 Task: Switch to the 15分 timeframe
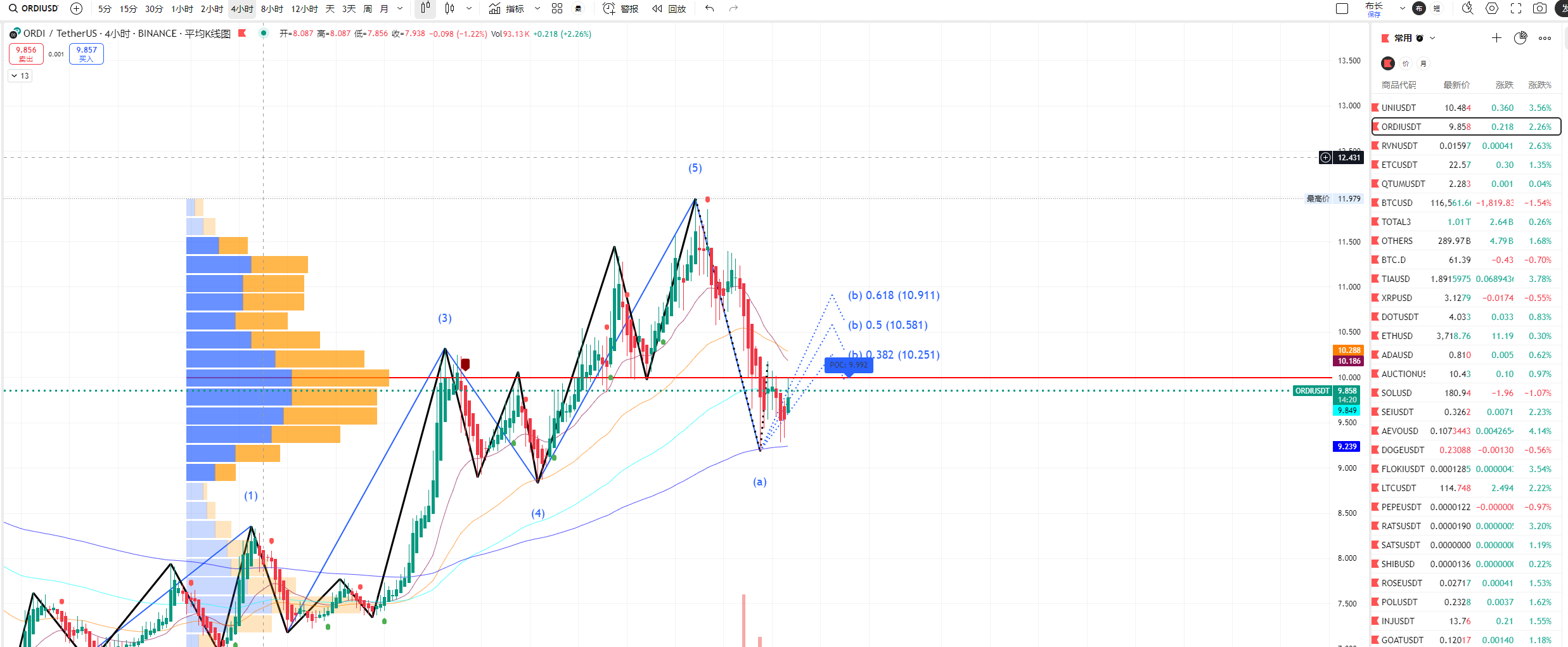pos(128,8)
